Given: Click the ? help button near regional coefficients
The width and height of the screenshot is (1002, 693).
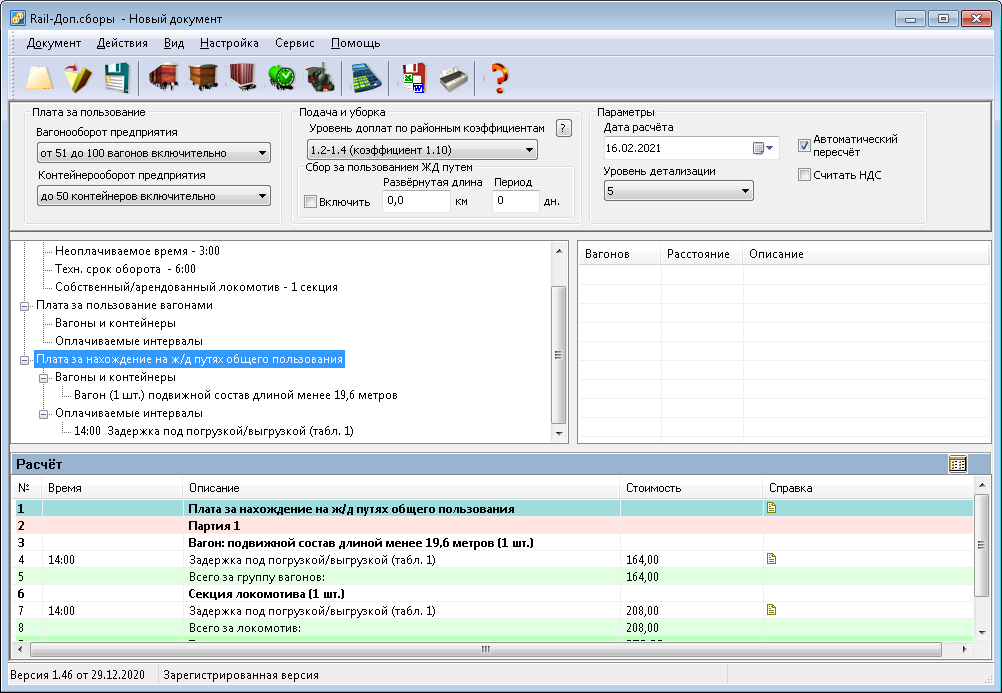Looking at the screenshot, I should click(563, 128).
